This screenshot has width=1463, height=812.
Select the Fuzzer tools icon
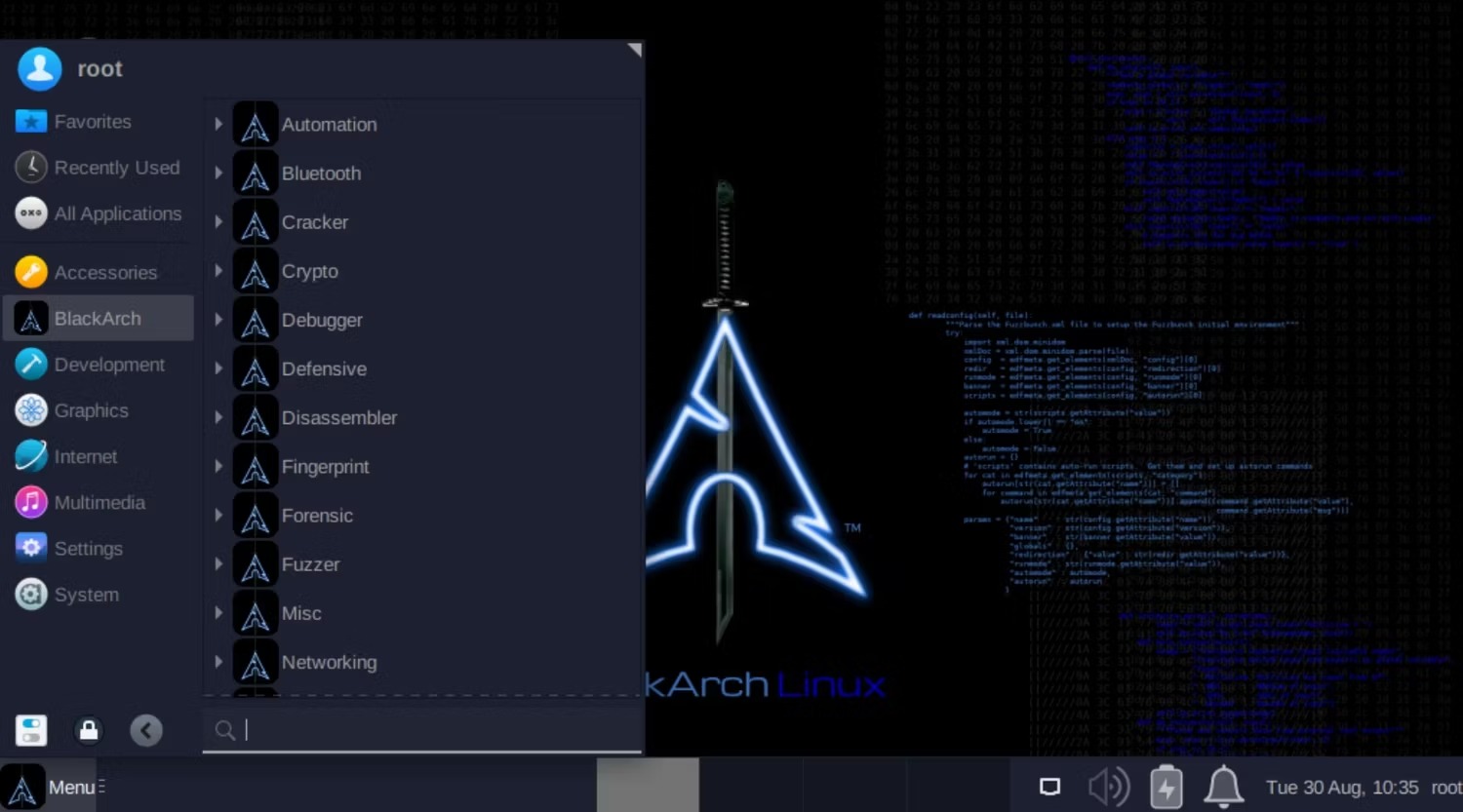point(255,564)
